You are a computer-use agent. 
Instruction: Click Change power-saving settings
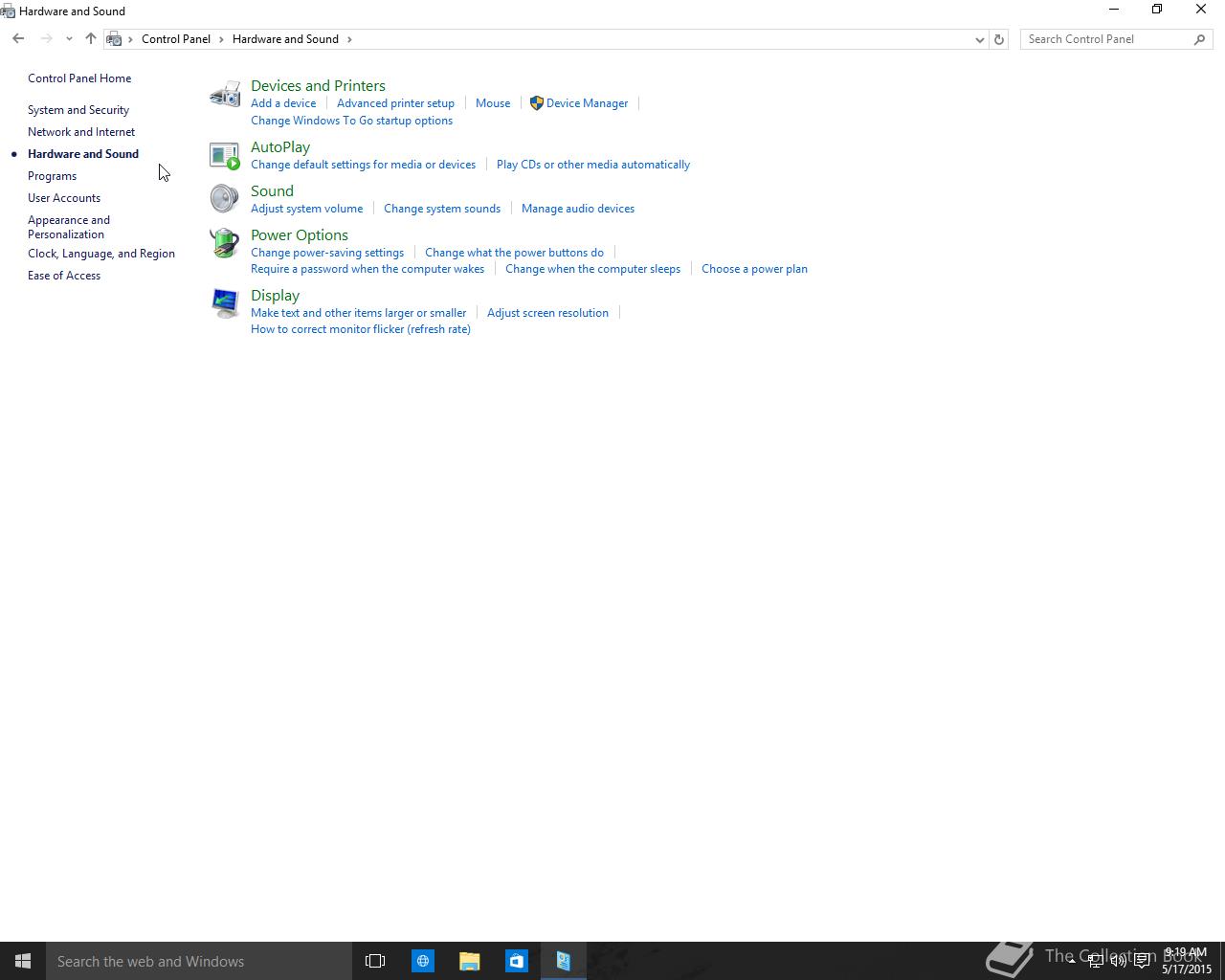[x=327, y=253]
